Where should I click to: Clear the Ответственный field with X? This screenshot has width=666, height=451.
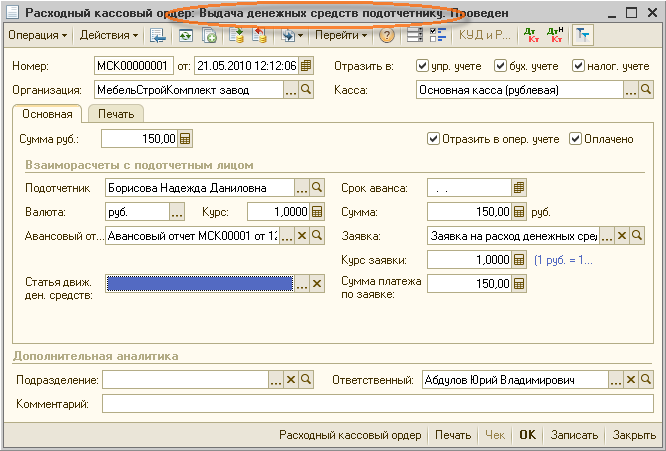[631, 380]
